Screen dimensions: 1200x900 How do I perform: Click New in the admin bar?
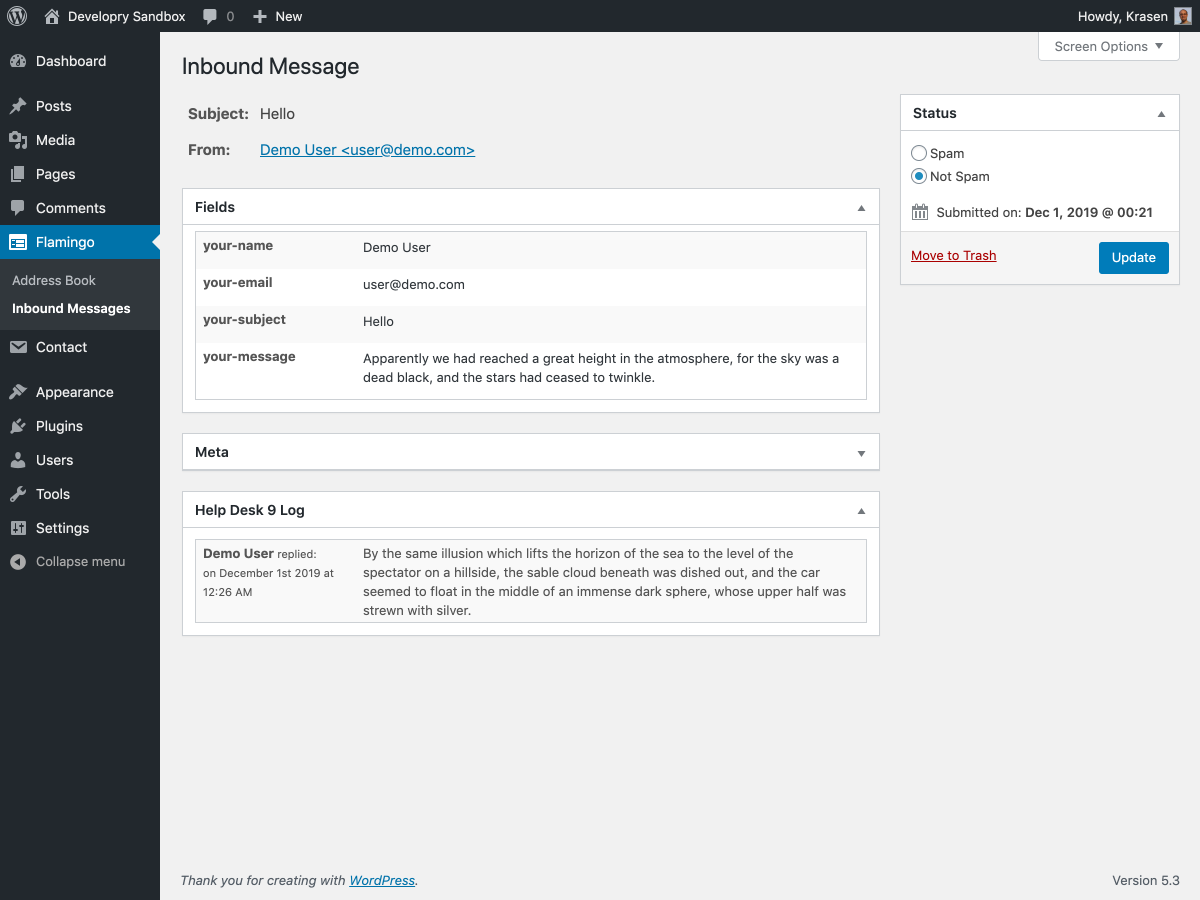coord(289,16)
